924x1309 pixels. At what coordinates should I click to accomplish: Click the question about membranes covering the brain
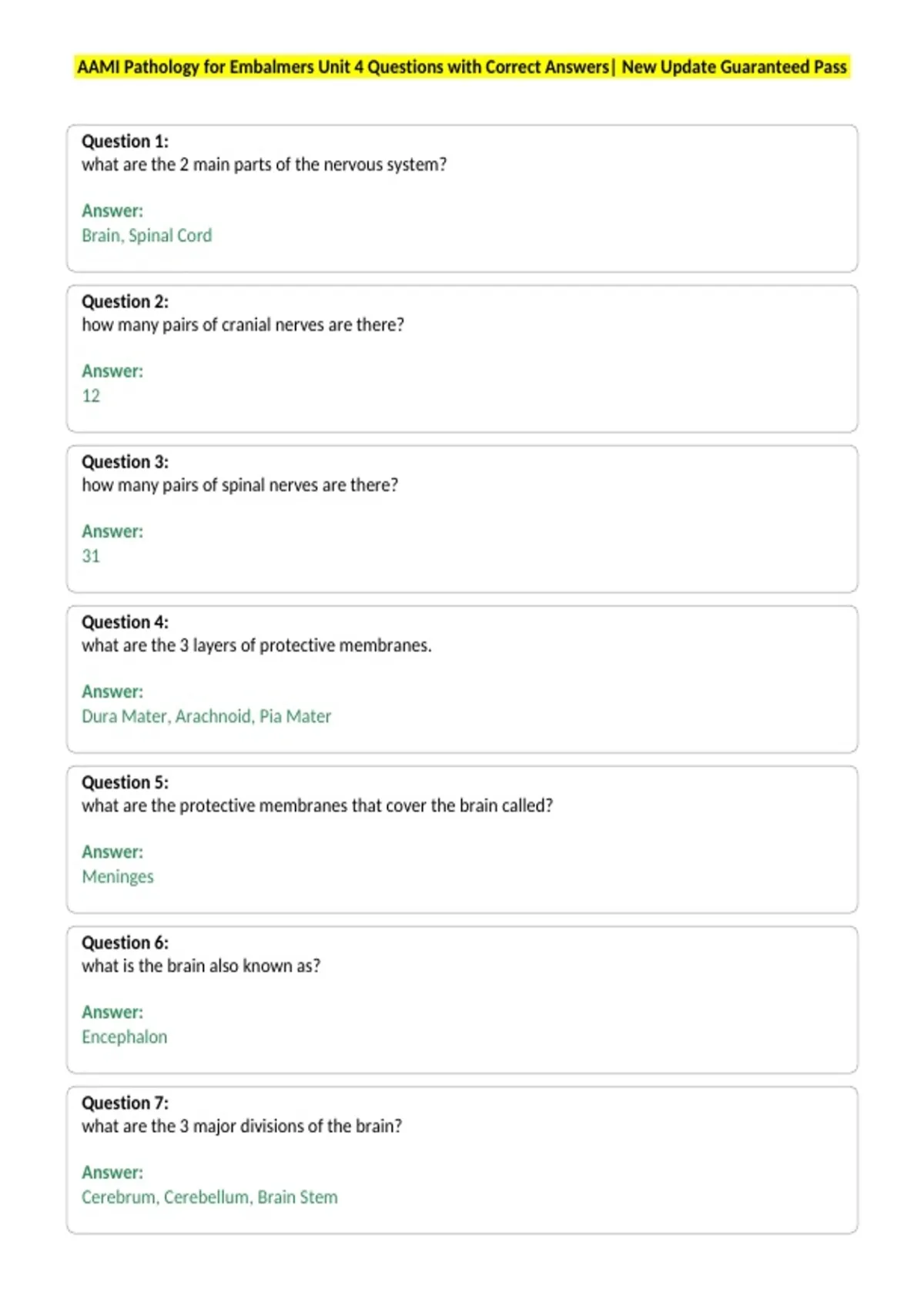(317, 805)
